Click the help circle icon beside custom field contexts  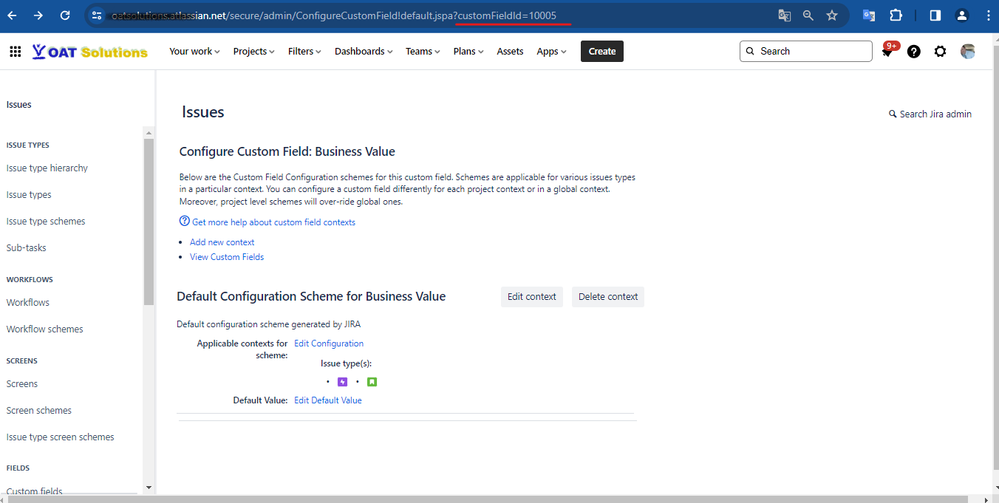[x=184, y=221]
